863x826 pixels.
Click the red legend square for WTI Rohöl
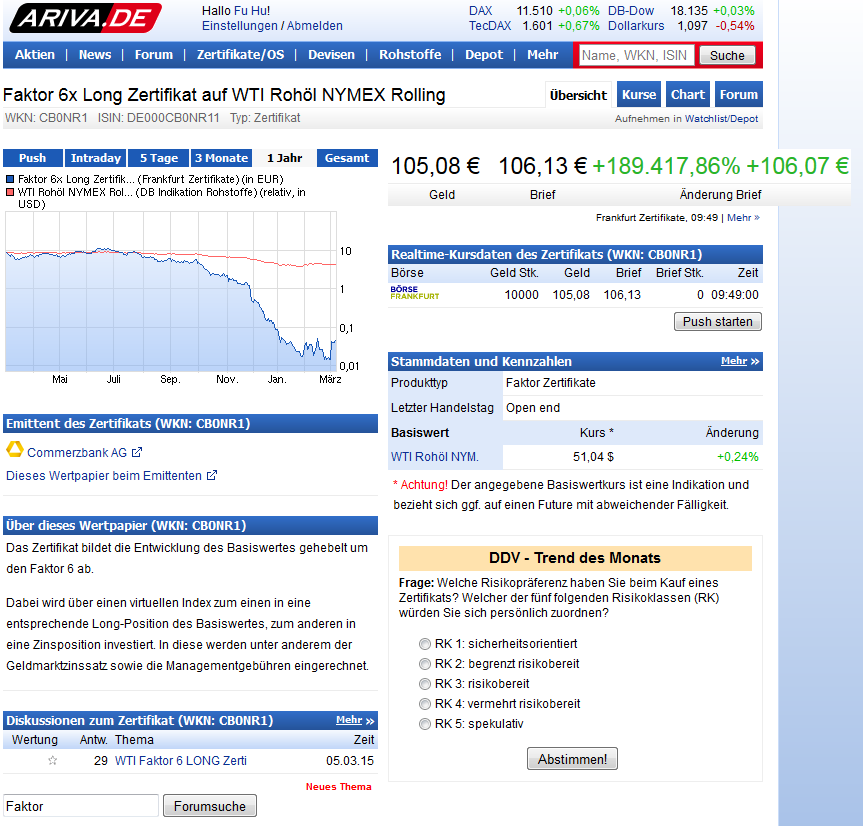(x=10, y=192)
